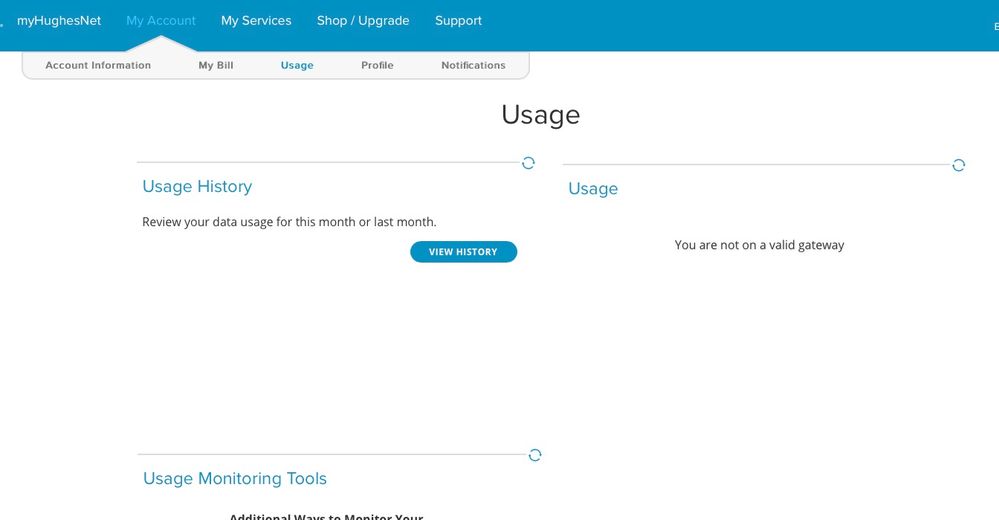Screen dimensions: 999x520
Task: Open the My Account menu
Action: coord(161,21)
